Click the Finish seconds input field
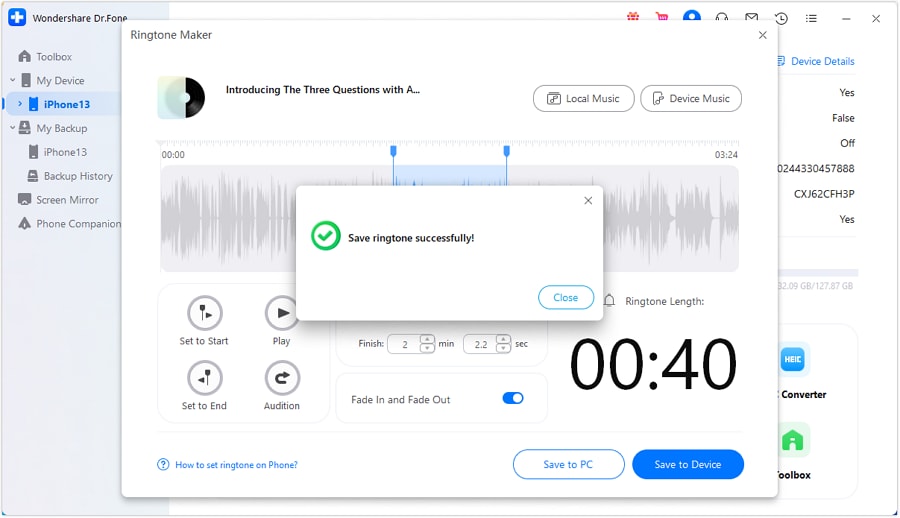This screenshot has width=900, height=518. coord(480,344)
